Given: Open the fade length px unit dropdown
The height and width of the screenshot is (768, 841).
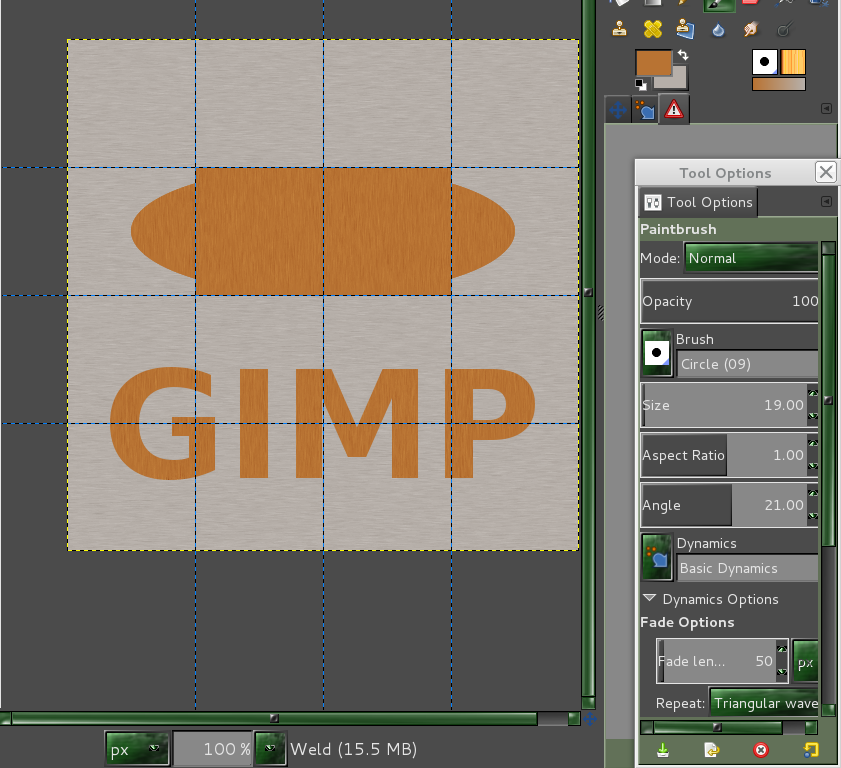Looking at the screenshot, I should tap(805, 661).
